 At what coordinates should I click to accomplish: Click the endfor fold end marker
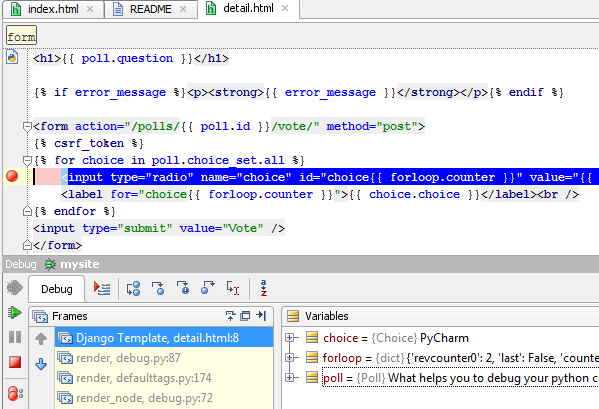(27, 211)
